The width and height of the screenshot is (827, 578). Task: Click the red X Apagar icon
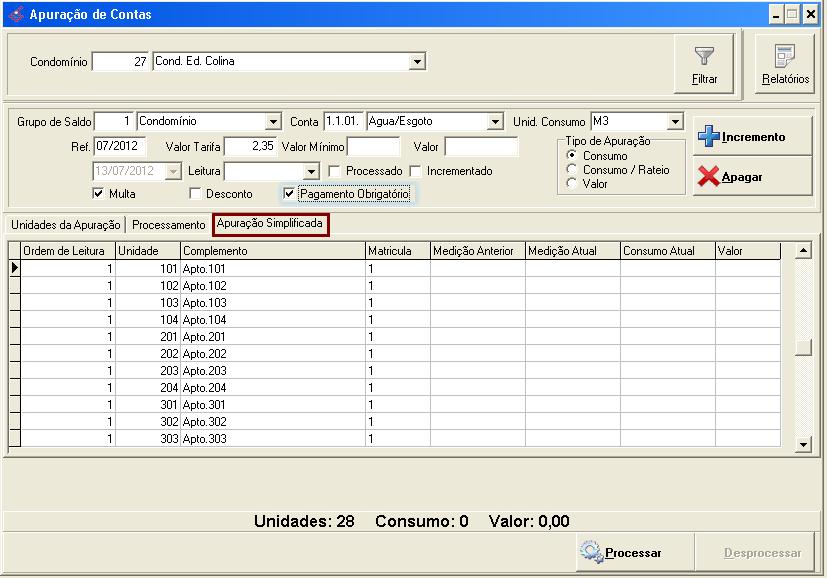point(709,177)
